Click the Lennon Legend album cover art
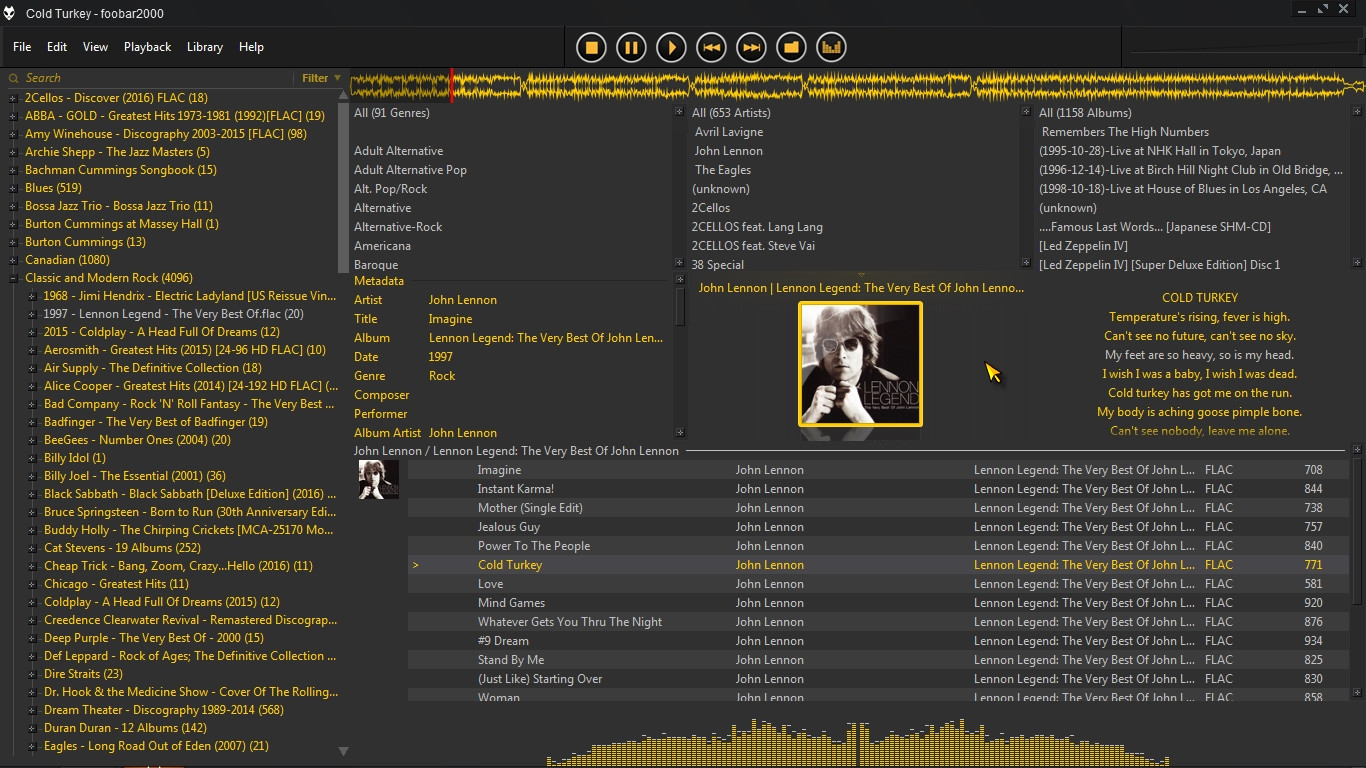 coord(860,365)
